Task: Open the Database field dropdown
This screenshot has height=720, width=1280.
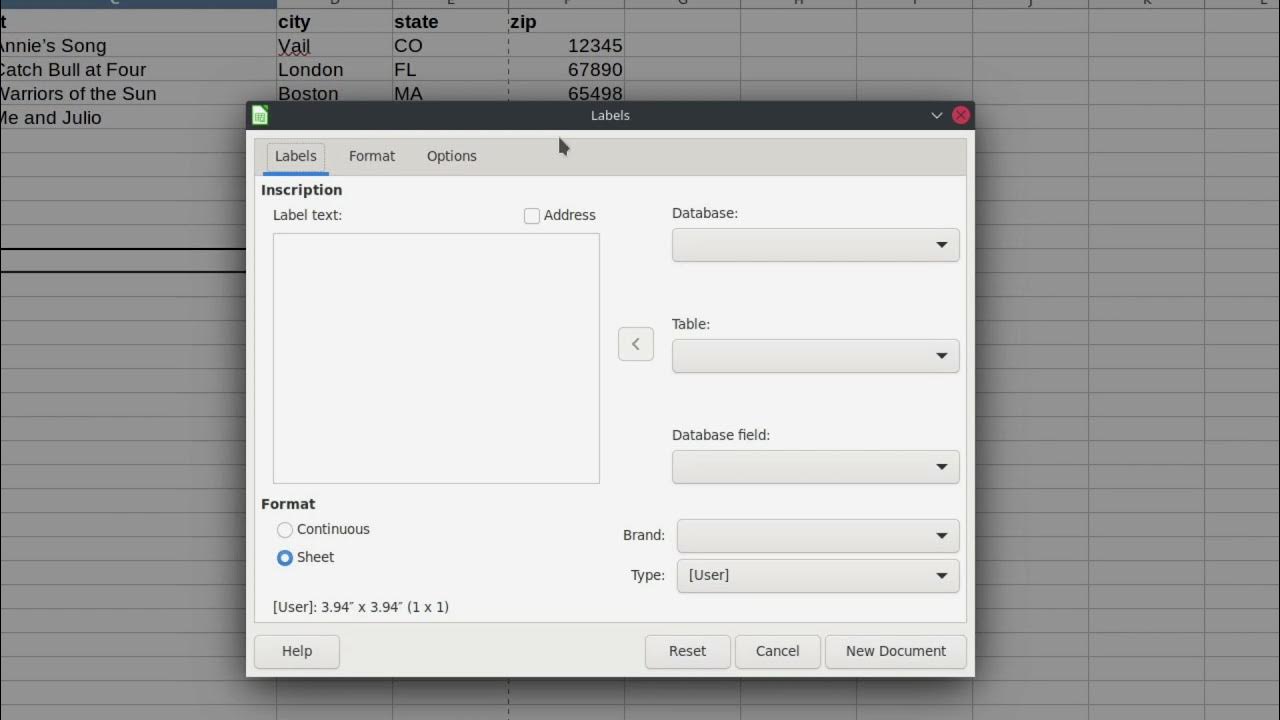Action: [816, 467]
